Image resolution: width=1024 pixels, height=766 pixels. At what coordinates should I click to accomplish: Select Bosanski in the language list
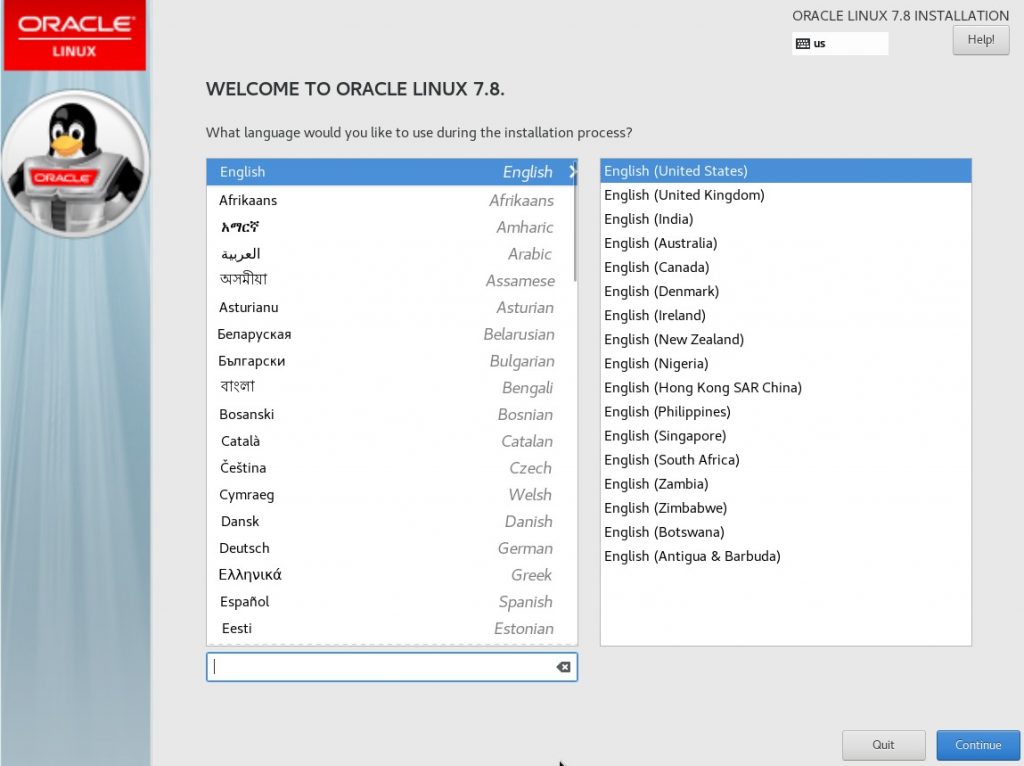(x=392, y=414)
